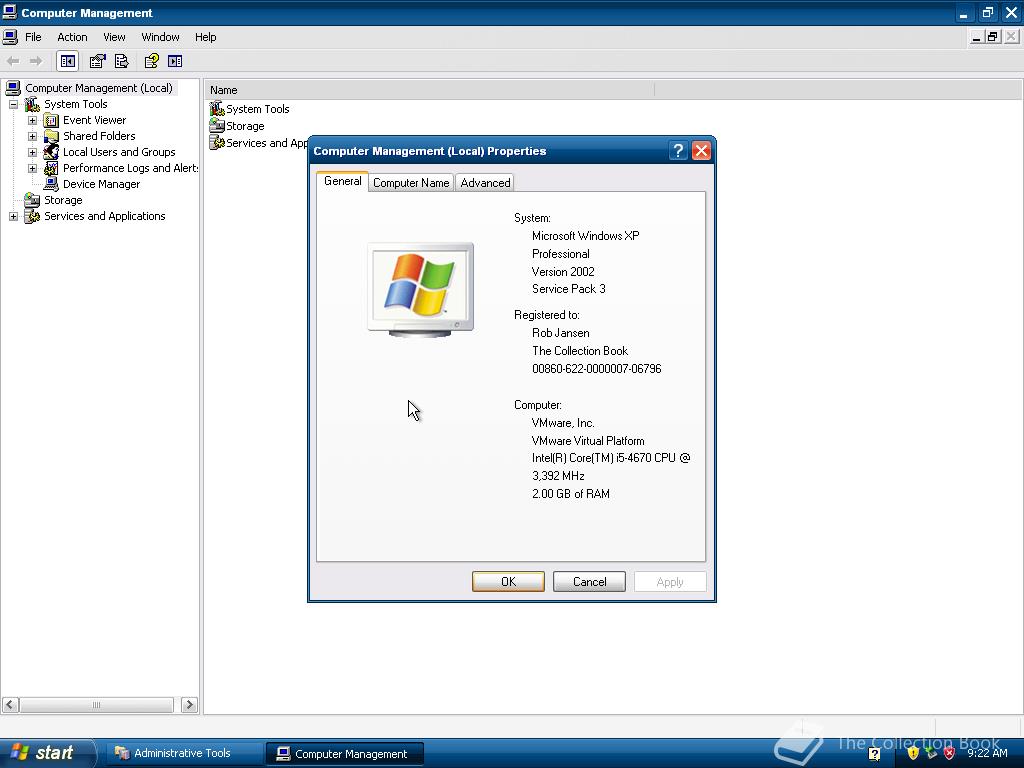Screen dimensions: 1024x768
Task: Click the Shared Folders icon in the tree
Action: (x=51, y=136)
